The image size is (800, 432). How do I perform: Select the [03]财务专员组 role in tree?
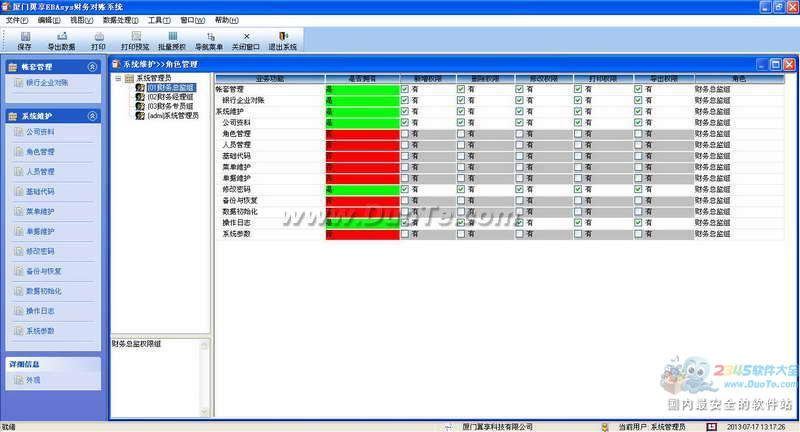170,106
